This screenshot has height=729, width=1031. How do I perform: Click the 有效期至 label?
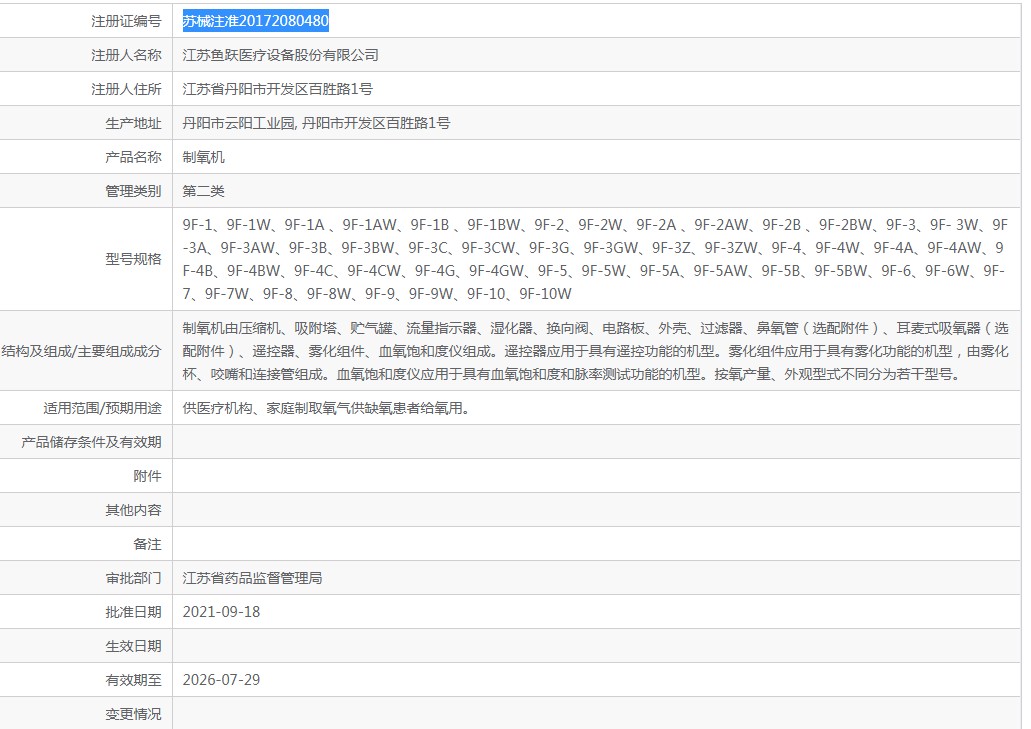coord(133,680)
